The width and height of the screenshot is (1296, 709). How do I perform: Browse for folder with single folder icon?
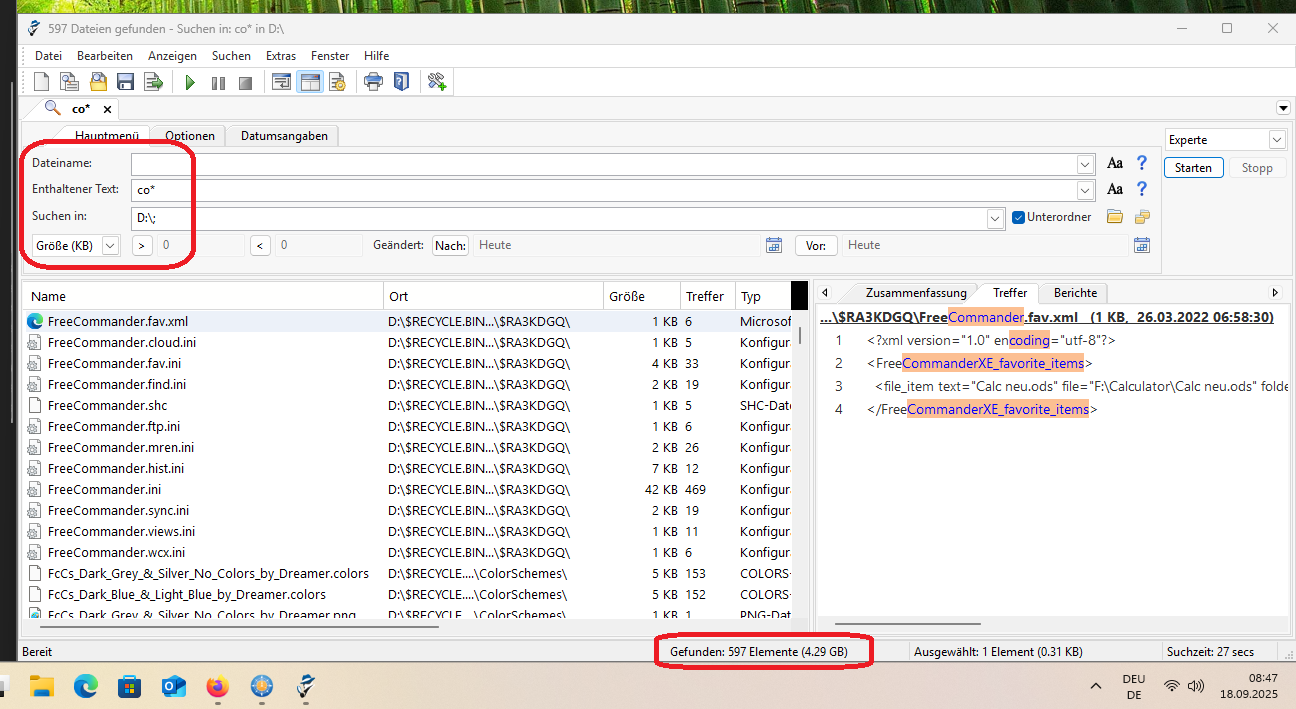point(1115,216)
